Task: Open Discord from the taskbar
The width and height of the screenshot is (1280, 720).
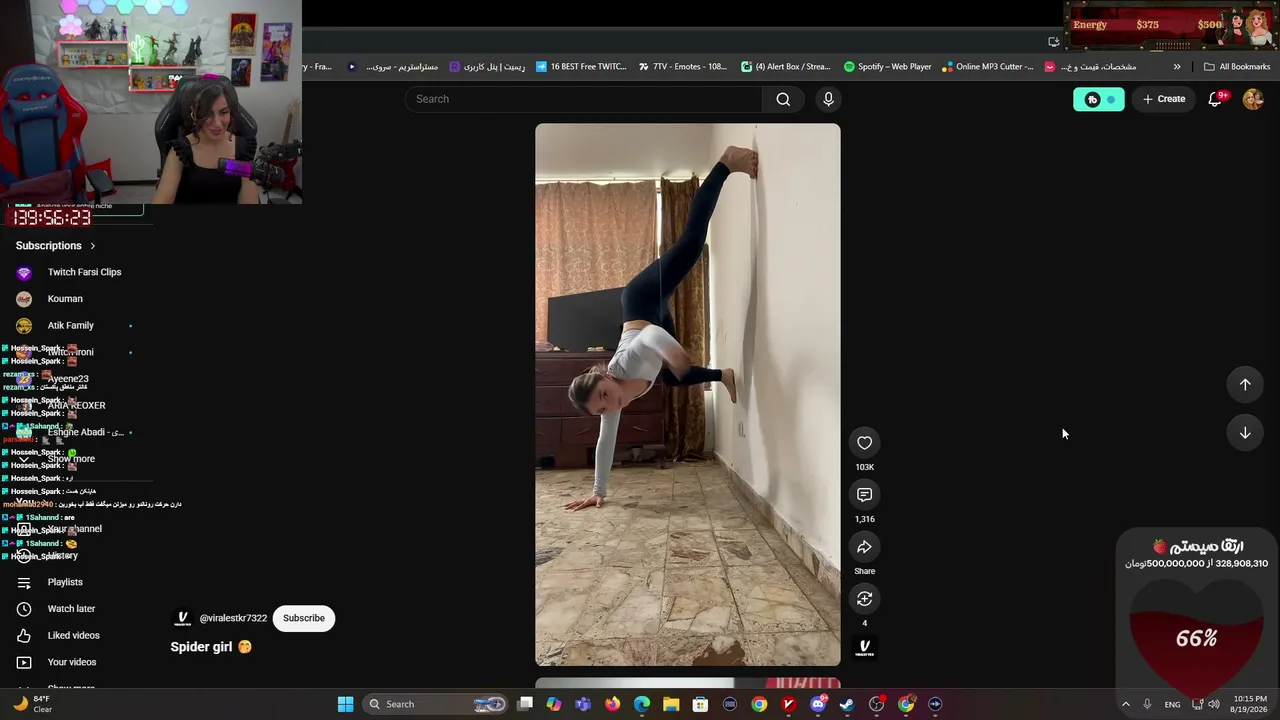Action: 818,704
